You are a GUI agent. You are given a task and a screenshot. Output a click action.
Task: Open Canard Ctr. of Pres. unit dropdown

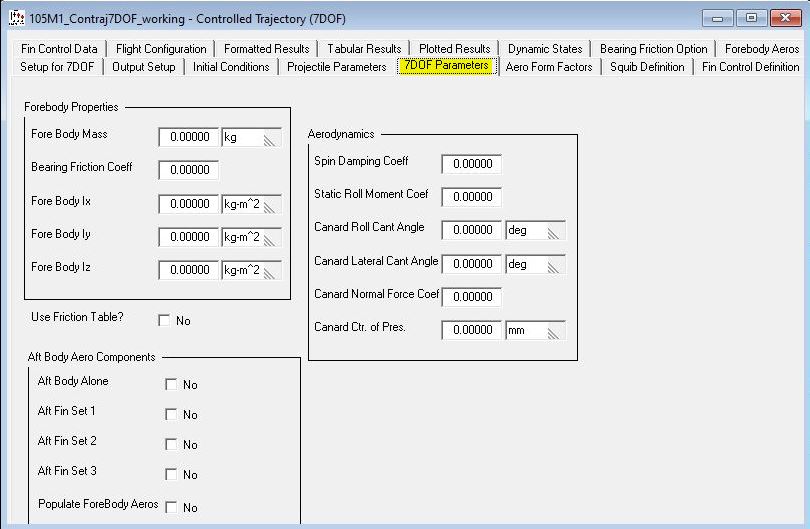535,331
